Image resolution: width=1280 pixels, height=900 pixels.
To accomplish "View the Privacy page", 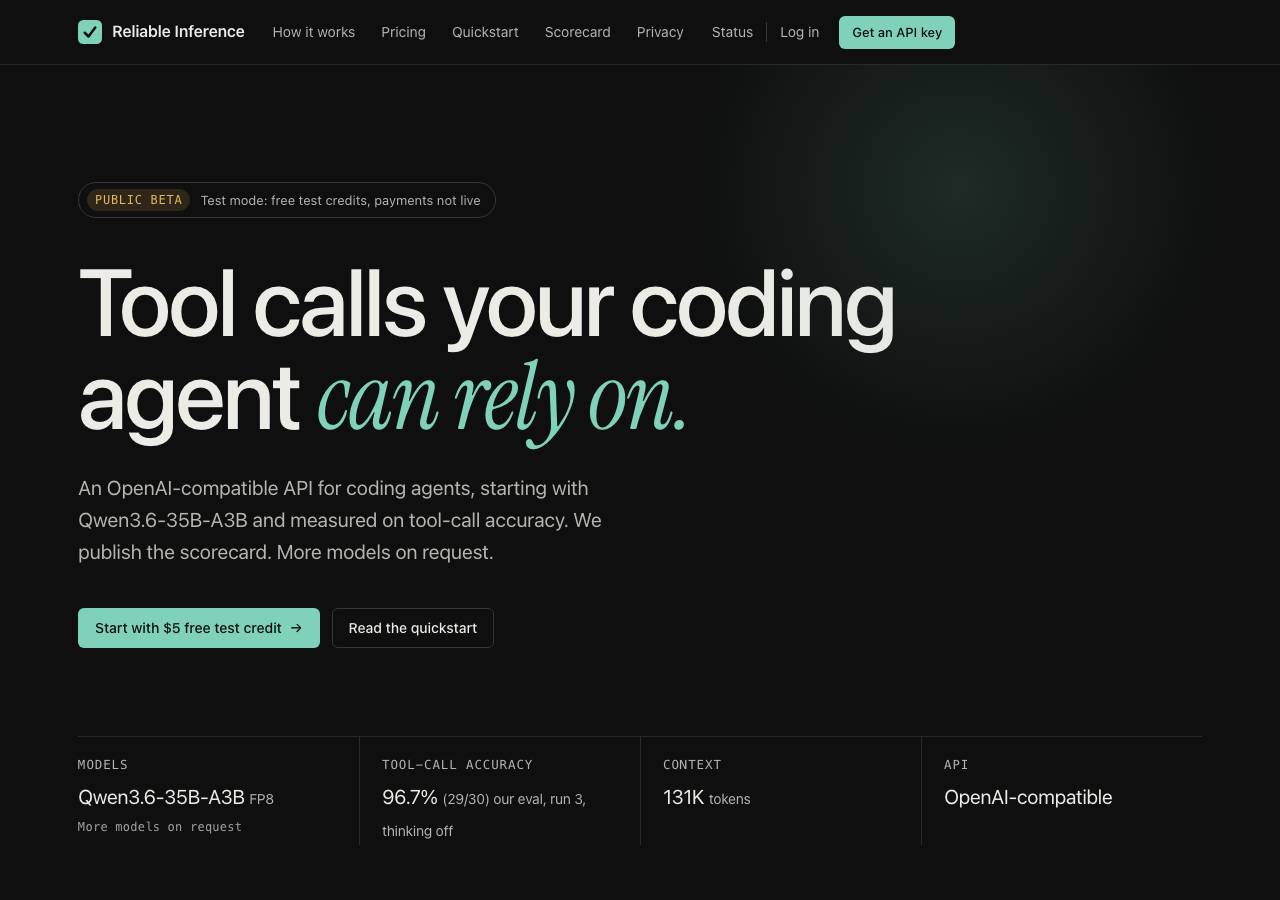I will pos(660,32).
